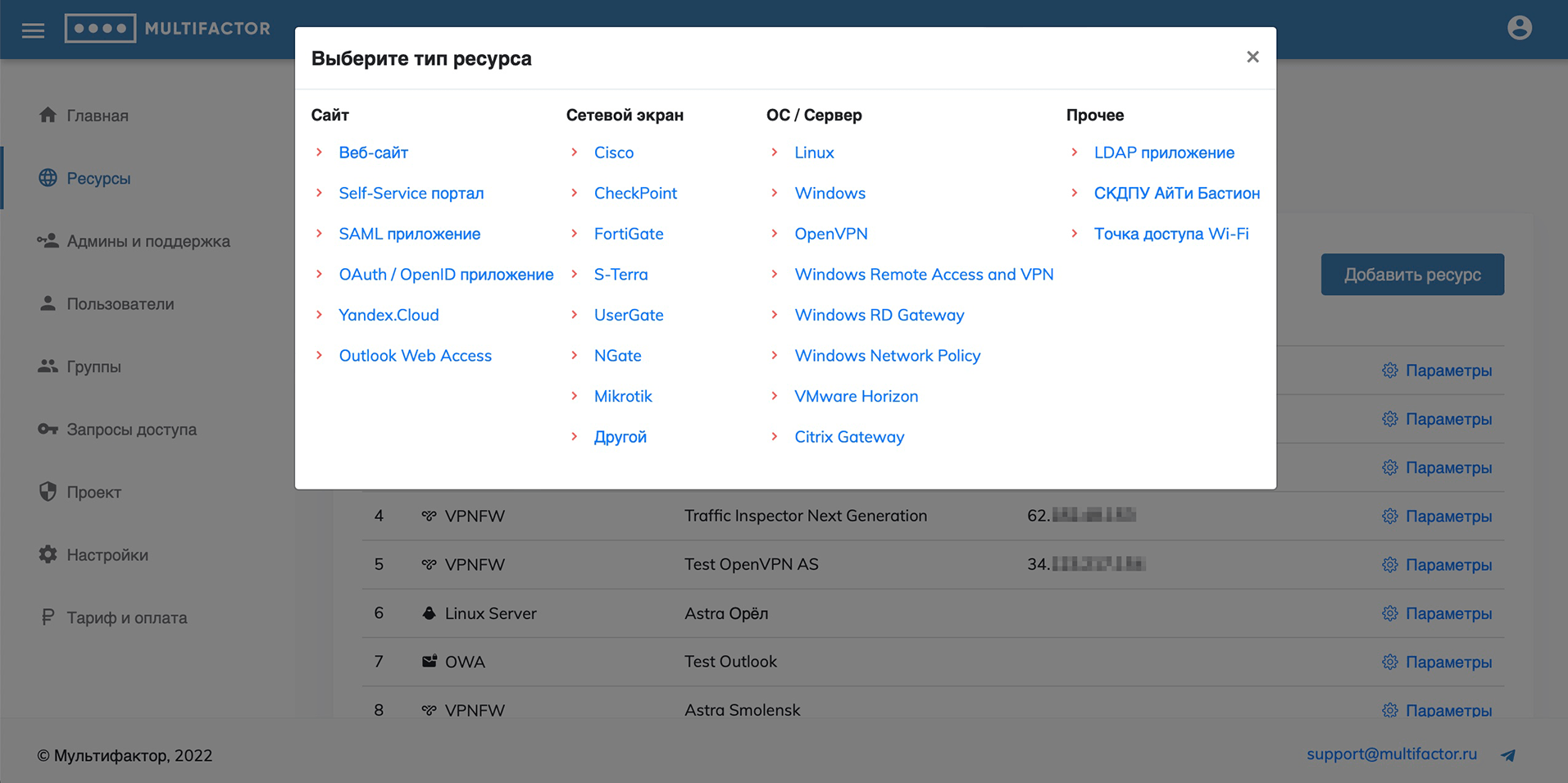Open the hamburger menu icon
The height and width of the screenshot is (783, 1568).
[x=33, y=30]
